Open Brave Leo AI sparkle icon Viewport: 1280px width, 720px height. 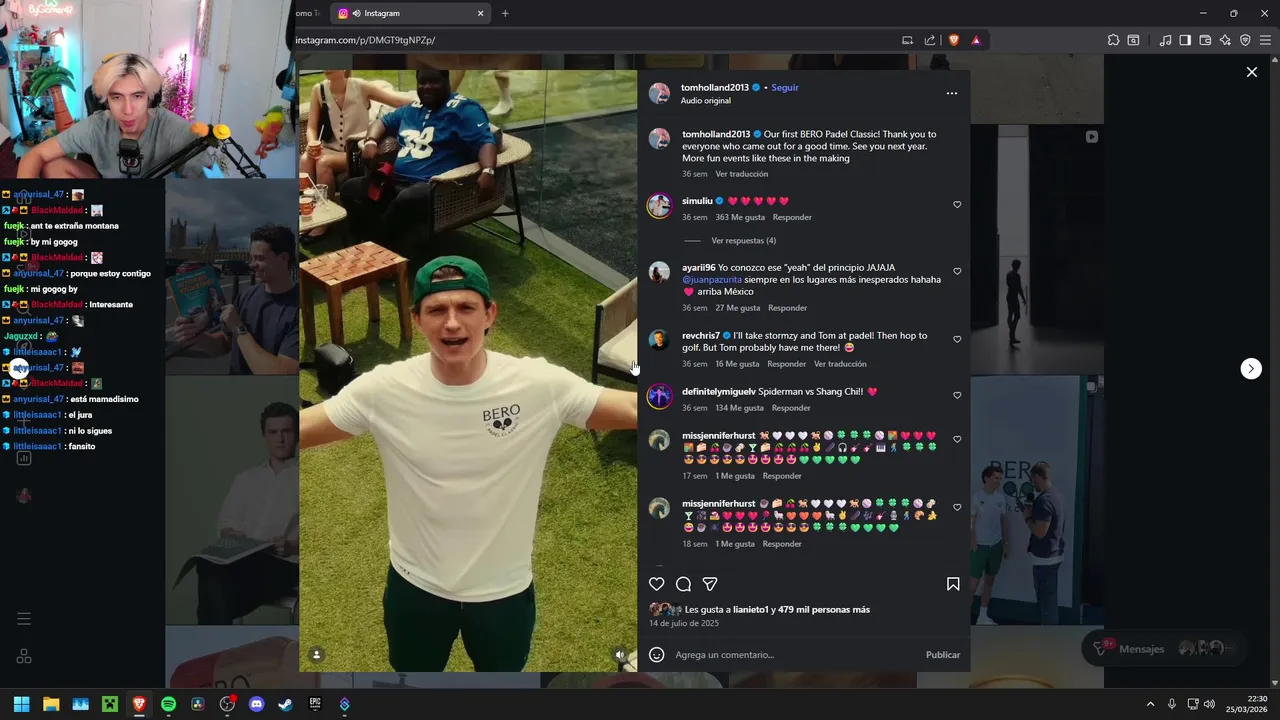click(1225, 40)
